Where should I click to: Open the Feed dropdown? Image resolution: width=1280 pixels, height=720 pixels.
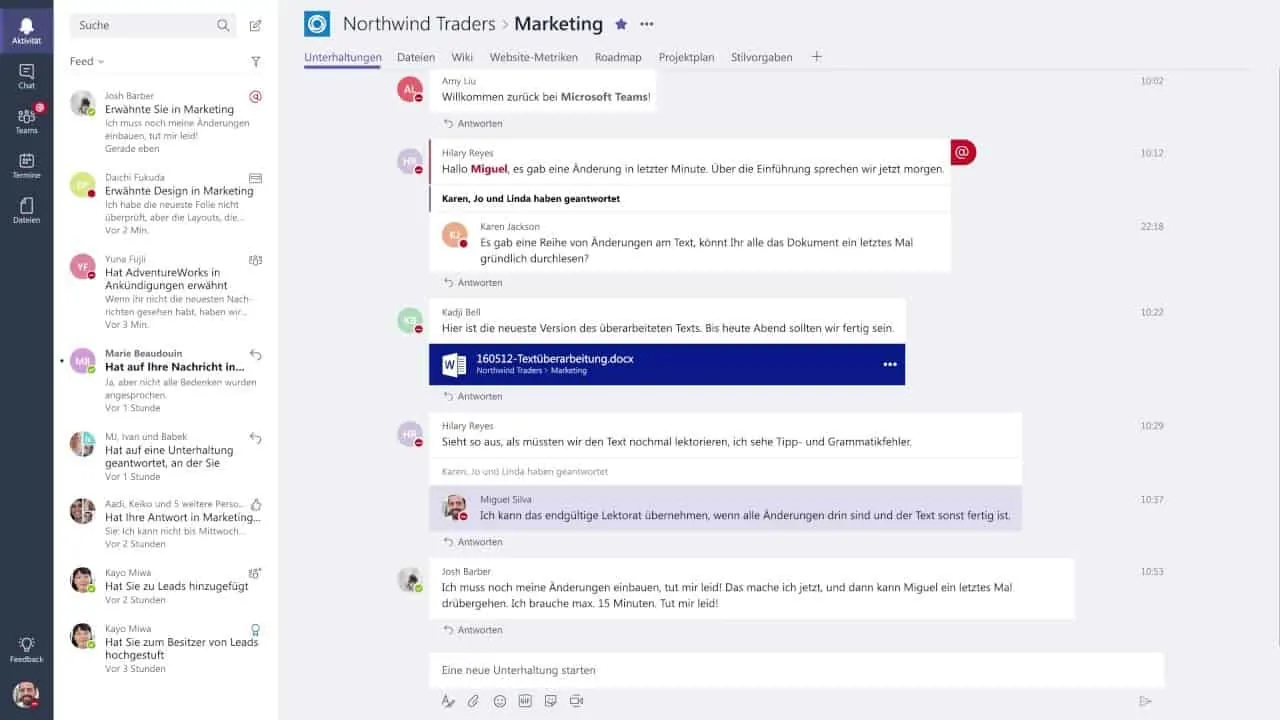[86, 61]
